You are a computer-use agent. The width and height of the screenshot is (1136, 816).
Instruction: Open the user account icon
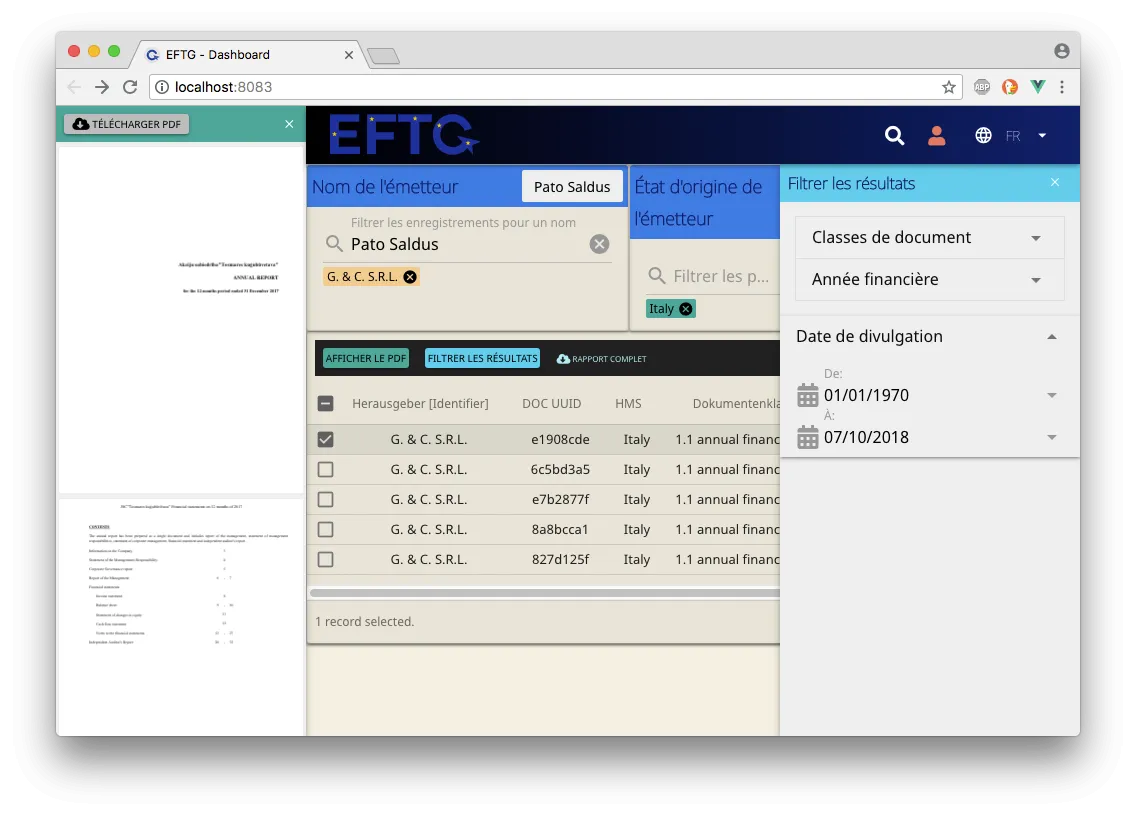pos(936,136)
